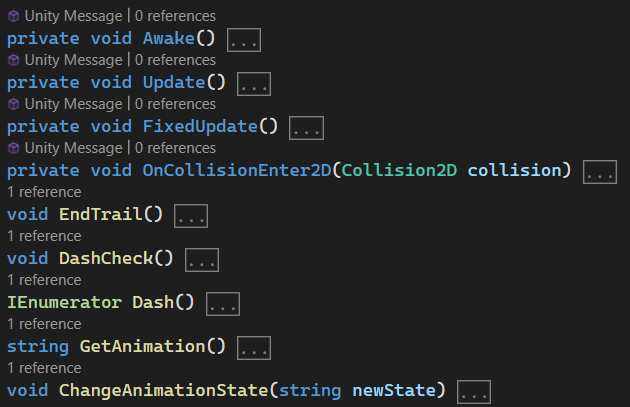Click the Unity Message icon above Update

[14, 60]
